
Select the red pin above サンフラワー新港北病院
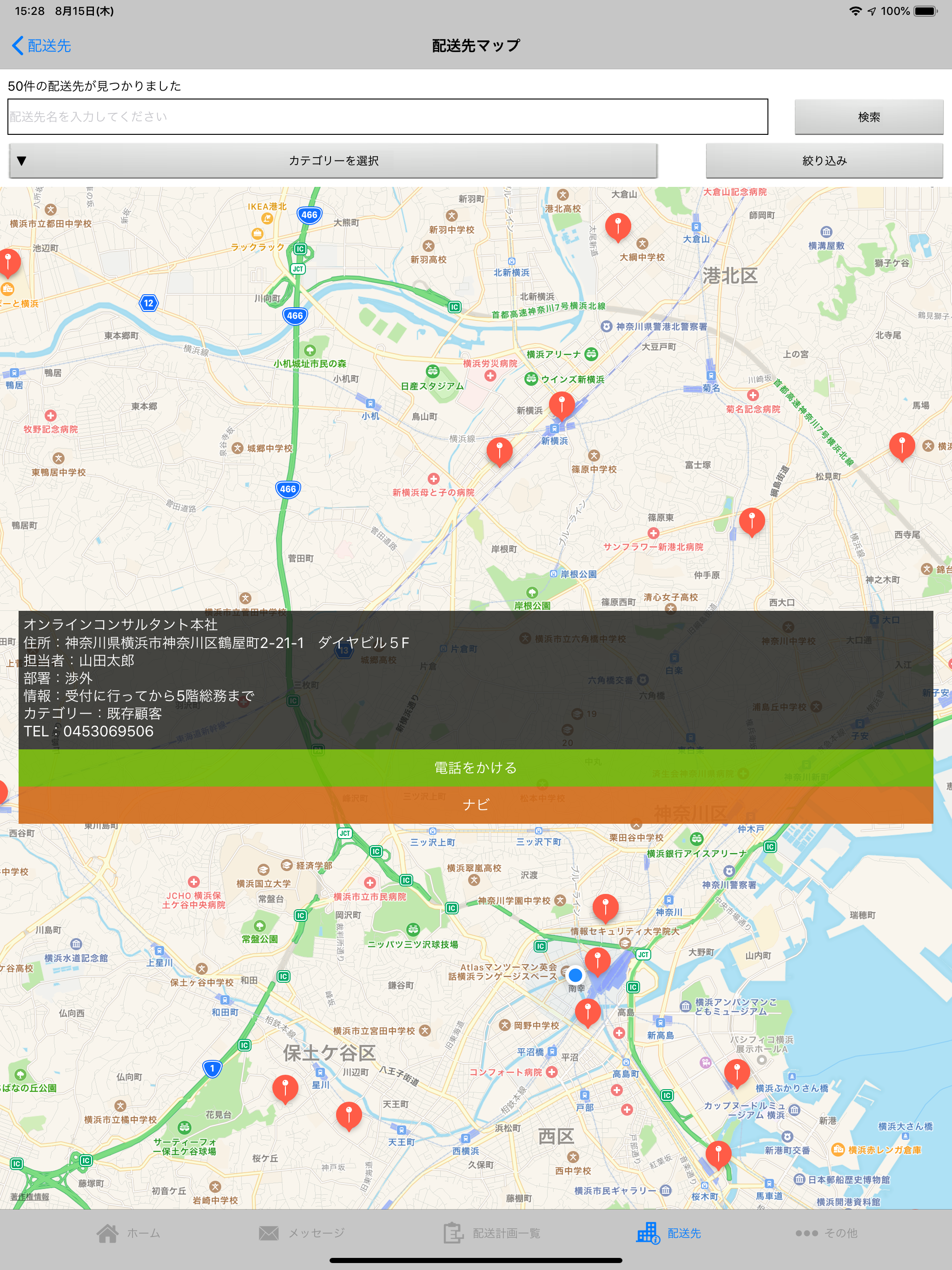(752, 522)
